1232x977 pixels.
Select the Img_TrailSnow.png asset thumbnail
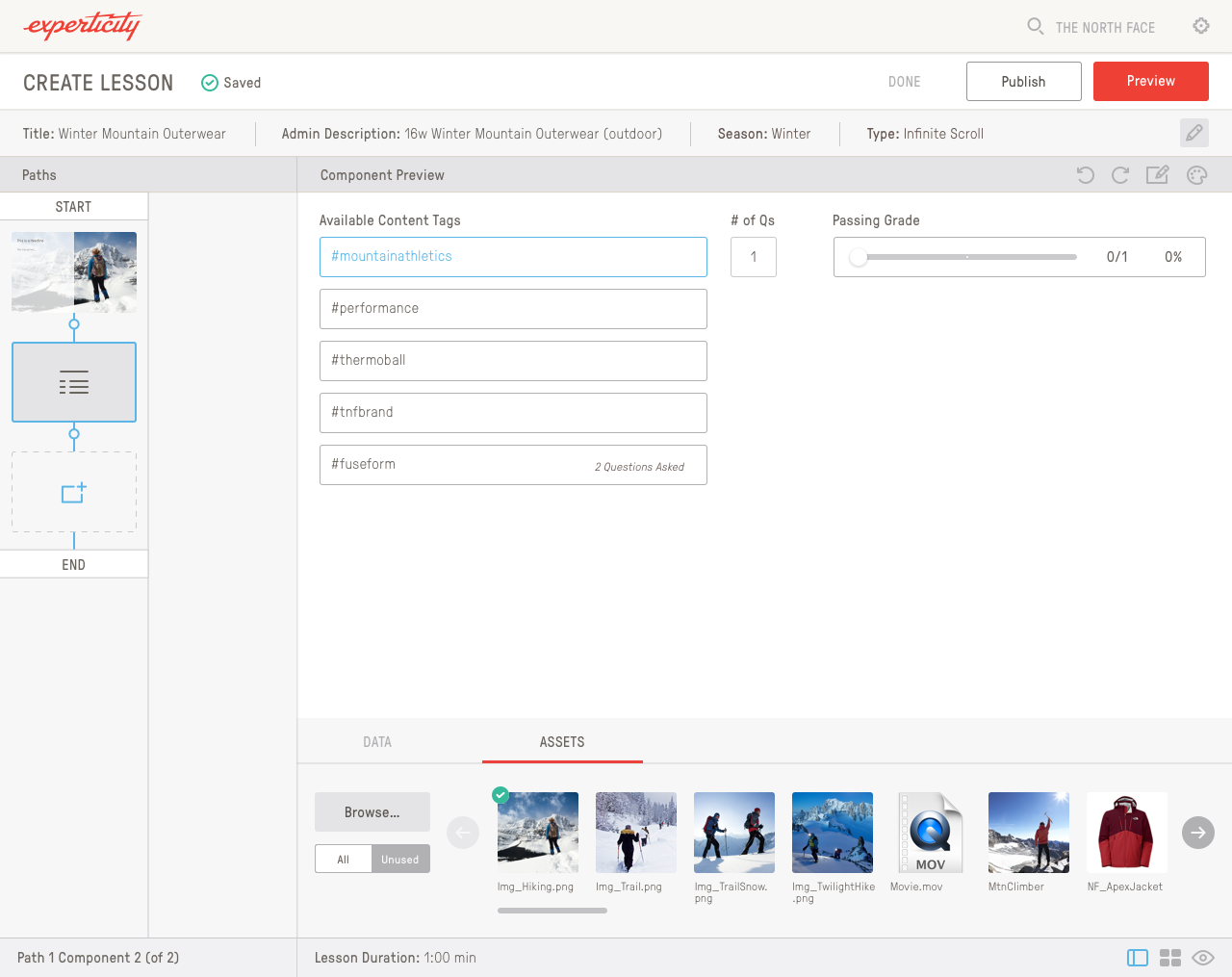(734, 833)
